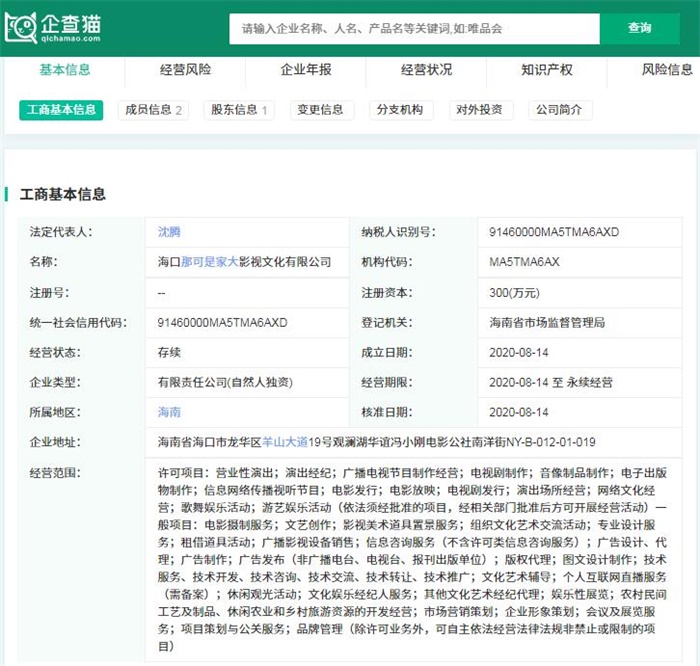
Task: Click the 存续 business status value
Action: tap(169, 352)
